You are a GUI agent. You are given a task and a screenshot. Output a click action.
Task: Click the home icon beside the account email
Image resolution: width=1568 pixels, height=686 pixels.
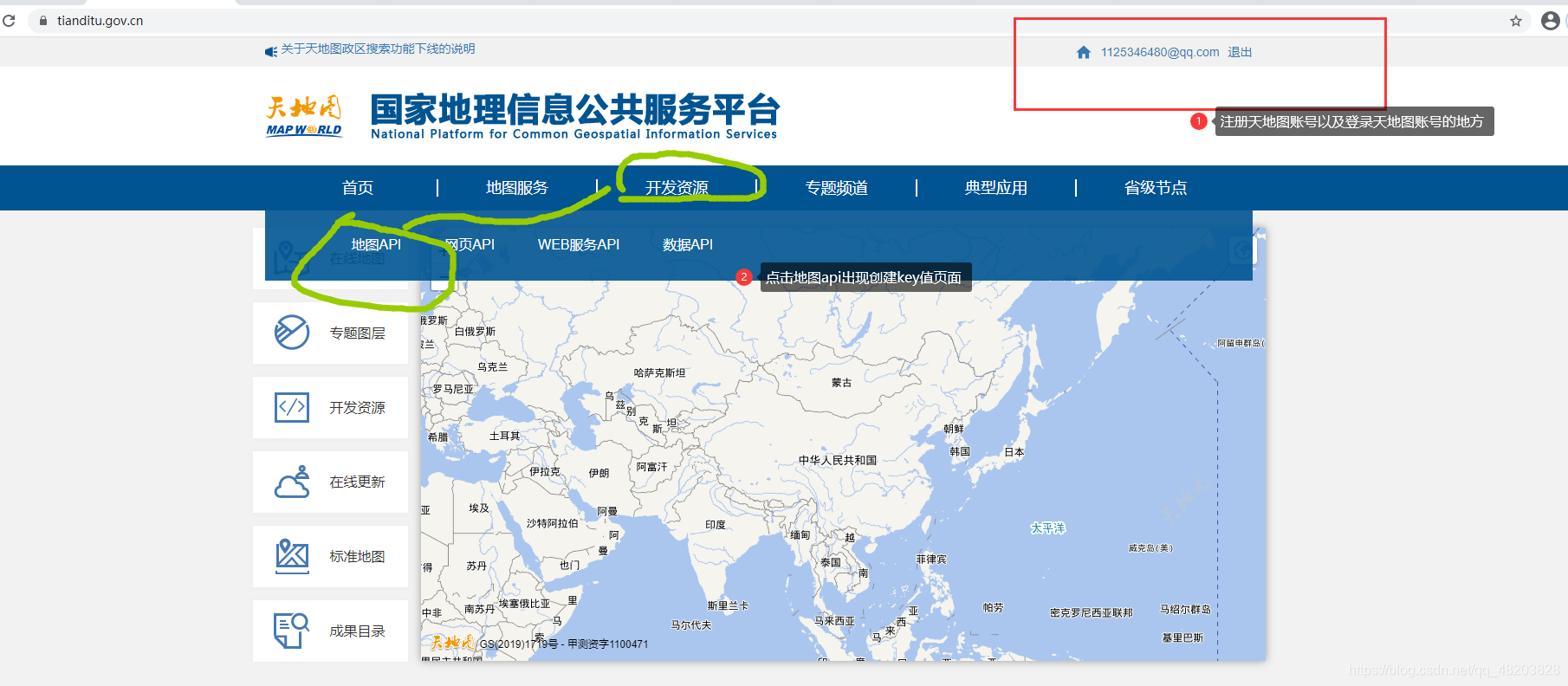click(1083, 52)
